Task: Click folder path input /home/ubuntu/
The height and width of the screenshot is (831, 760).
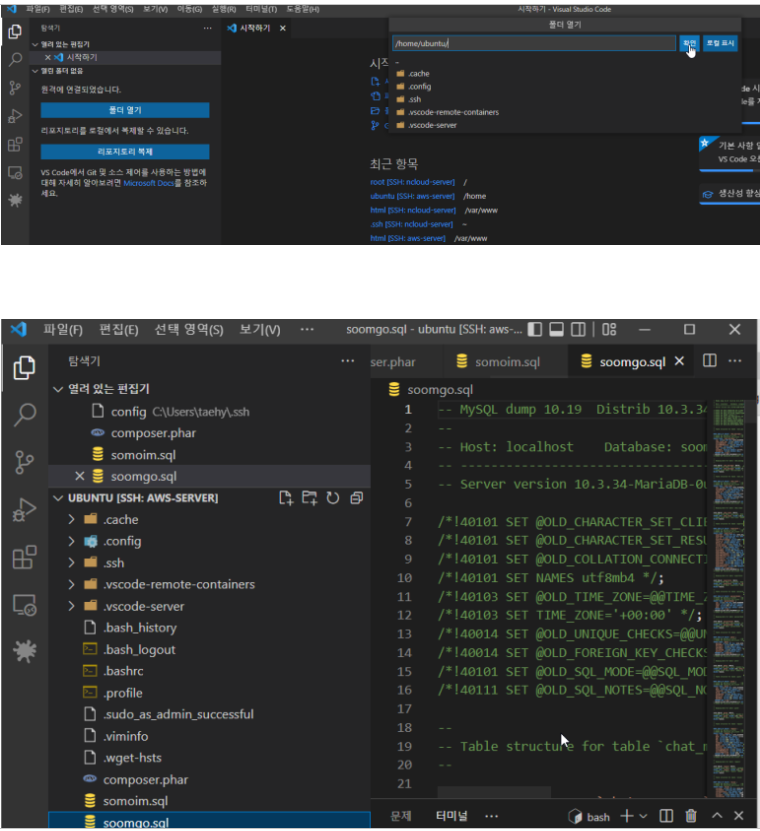Action: click(x=534, y=43)
